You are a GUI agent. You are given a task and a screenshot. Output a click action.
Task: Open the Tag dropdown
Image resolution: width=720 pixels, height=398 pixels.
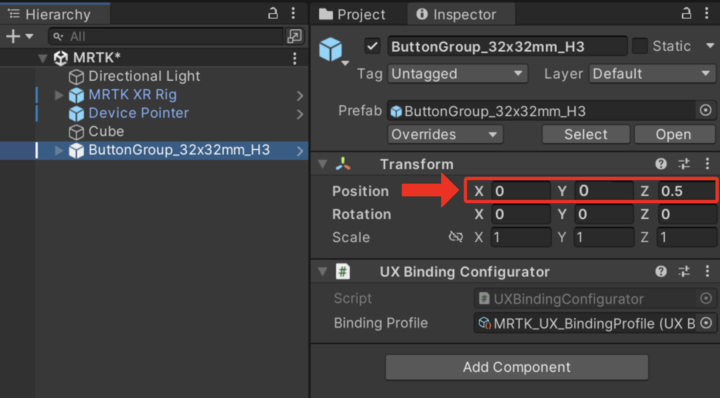[457, 73]
